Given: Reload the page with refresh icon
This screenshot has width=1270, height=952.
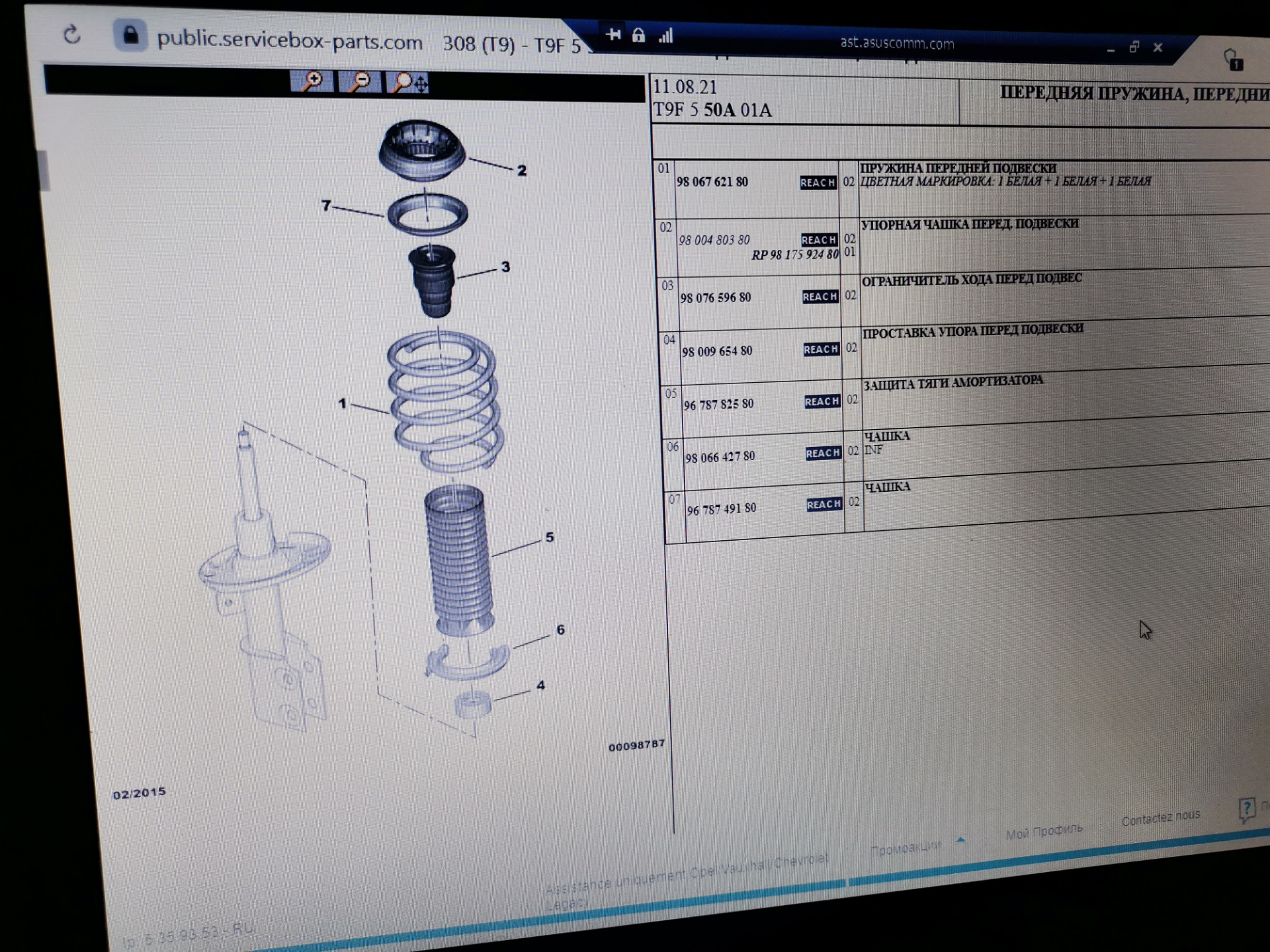Looking at the screenshot, I should click(x=71, y=34).
